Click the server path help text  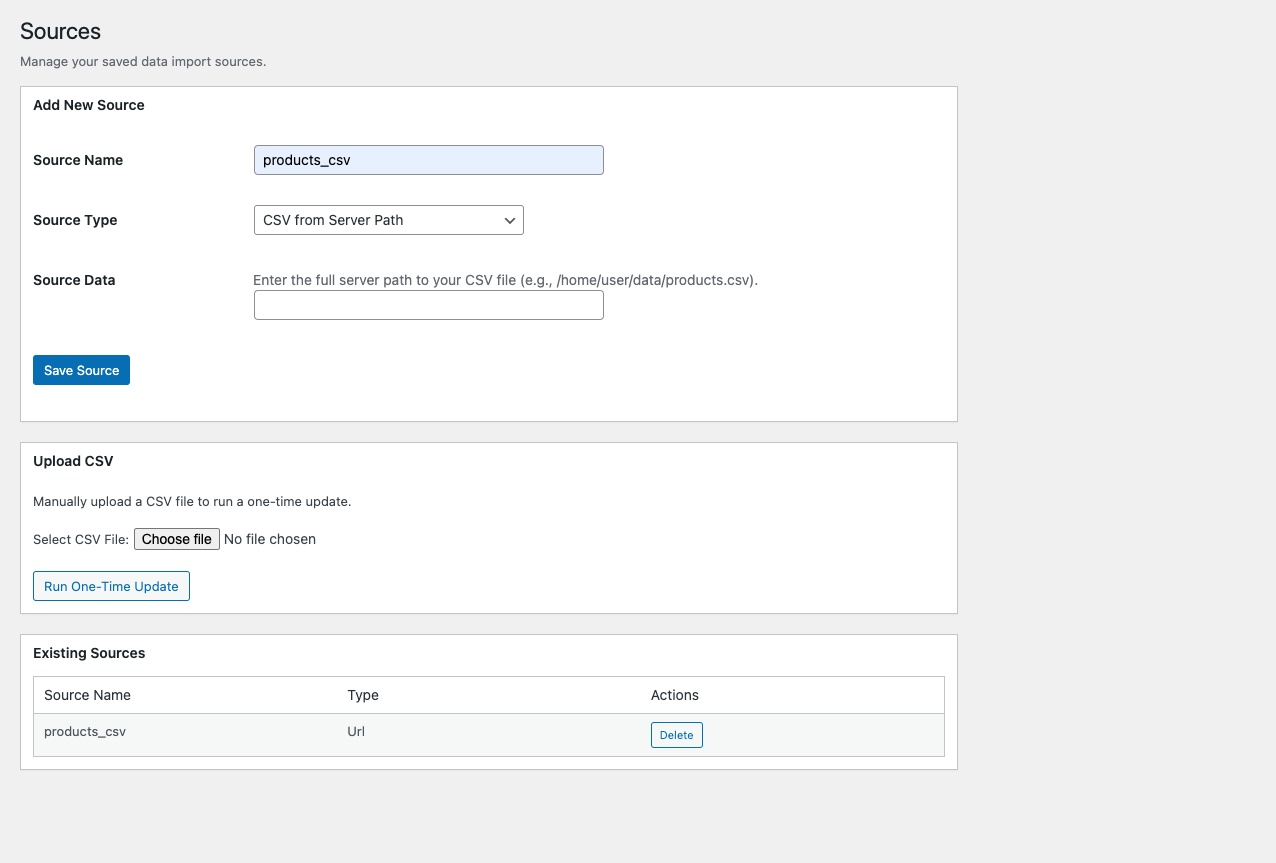tap(506, 280)
